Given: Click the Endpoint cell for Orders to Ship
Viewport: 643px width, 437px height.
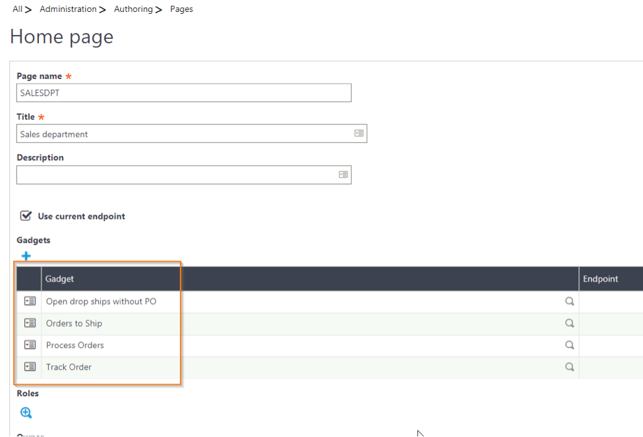Looking at the screenshot, I should (611, 323).
